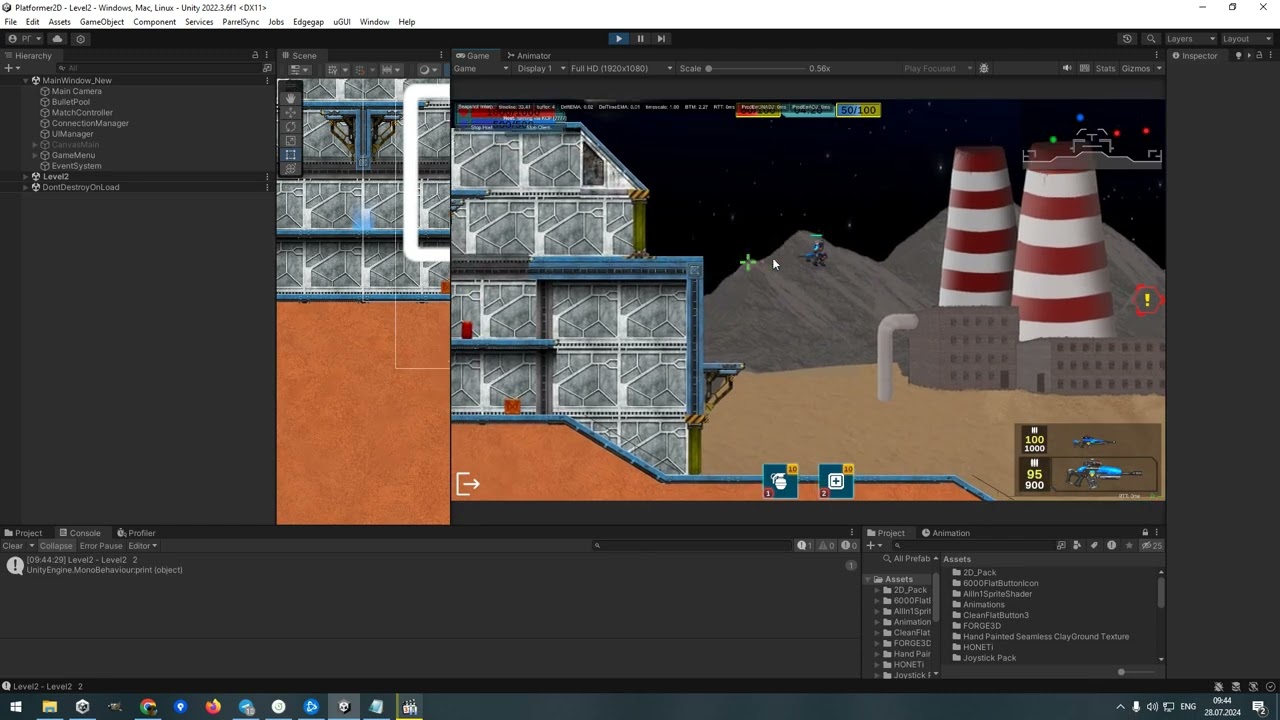The image size is (1280, 720).
Task: Click the cloud services icon
Action: coord(57,39)
